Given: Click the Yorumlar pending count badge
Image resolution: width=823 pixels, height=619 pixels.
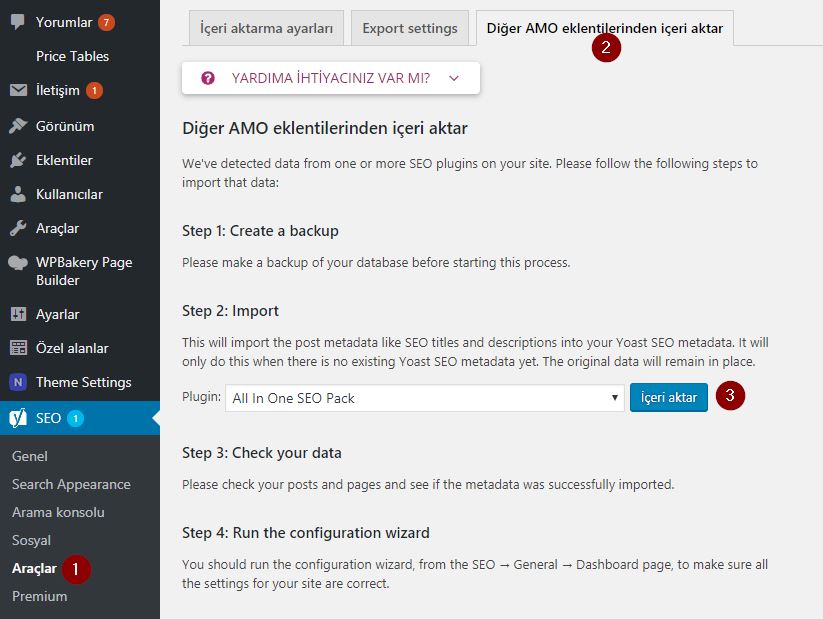Looking at the screenshot, I should pos(106,22).
